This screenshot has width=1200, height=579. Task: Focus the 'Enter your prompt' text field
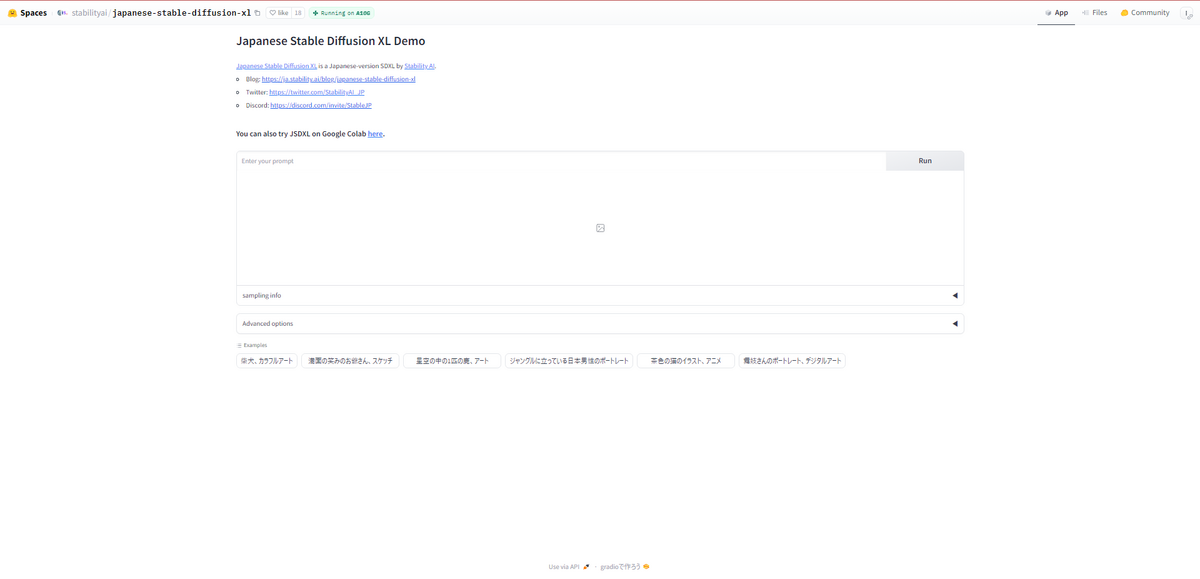561,161
